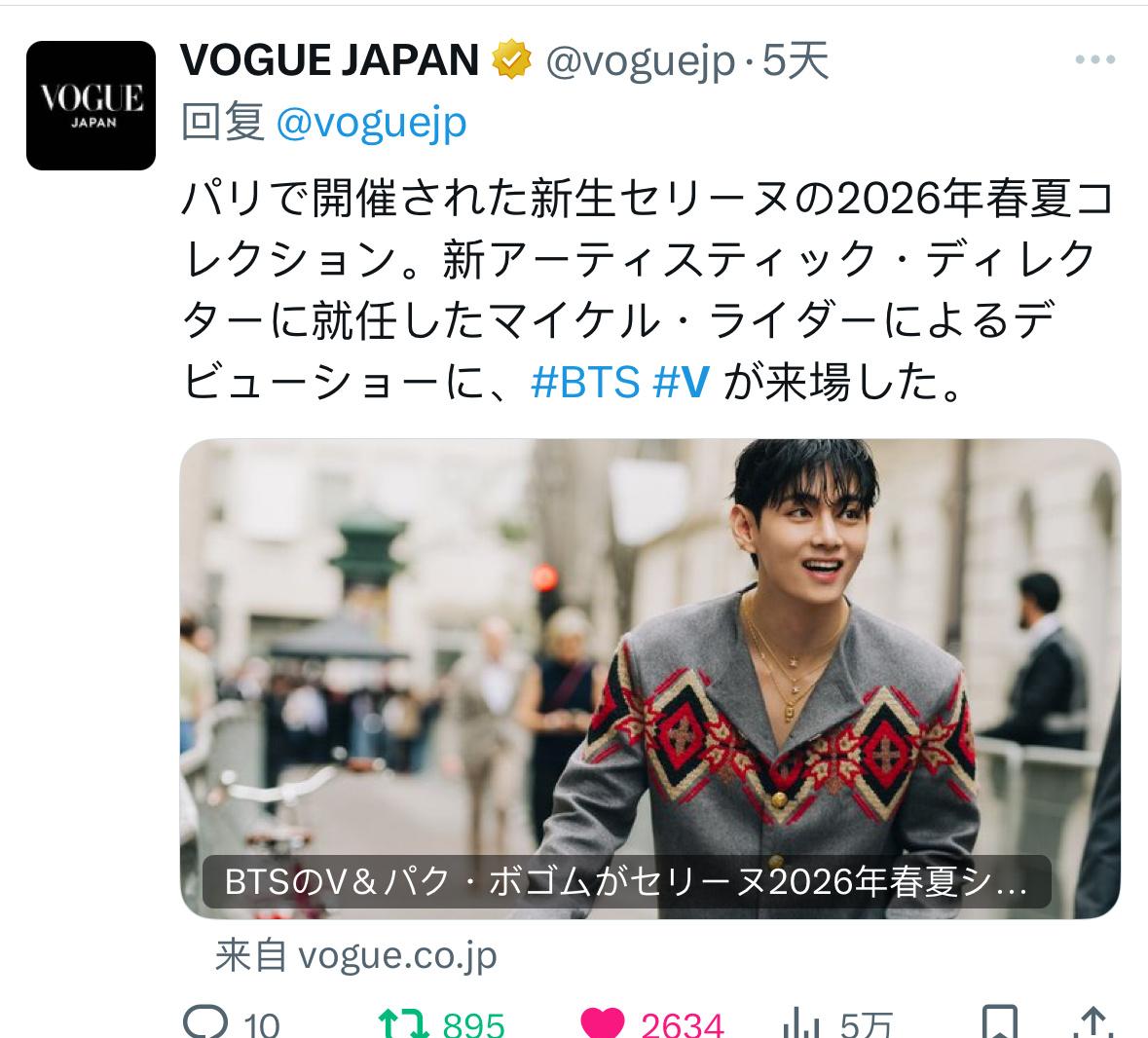The image size is (1148, 1038).
Task: Open the #BTS hashtag
Action: [x=585, y=382]
